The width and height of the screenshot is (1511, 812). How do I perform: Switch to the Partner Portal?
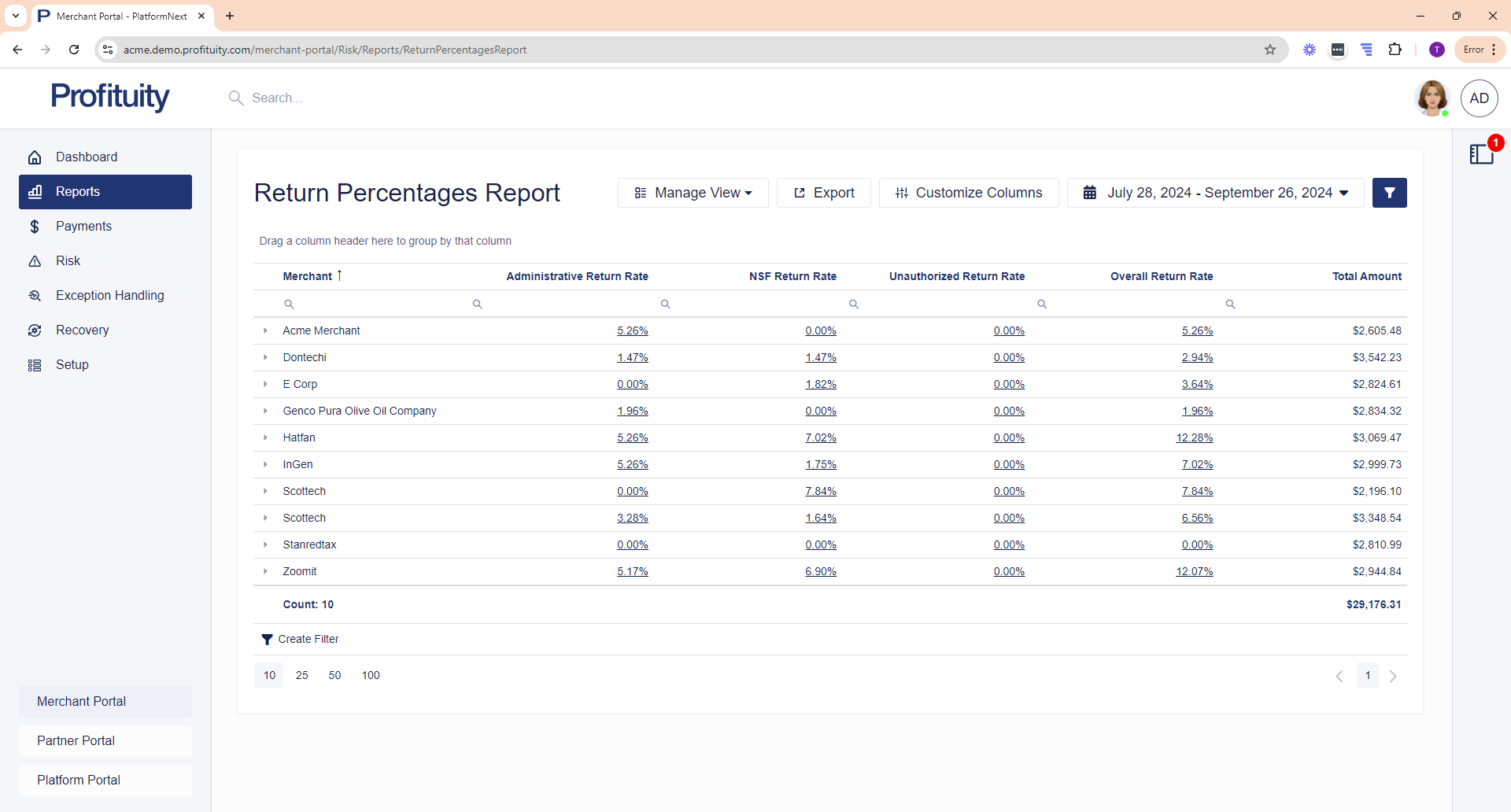pyautogui.click(x=76, y=741)
